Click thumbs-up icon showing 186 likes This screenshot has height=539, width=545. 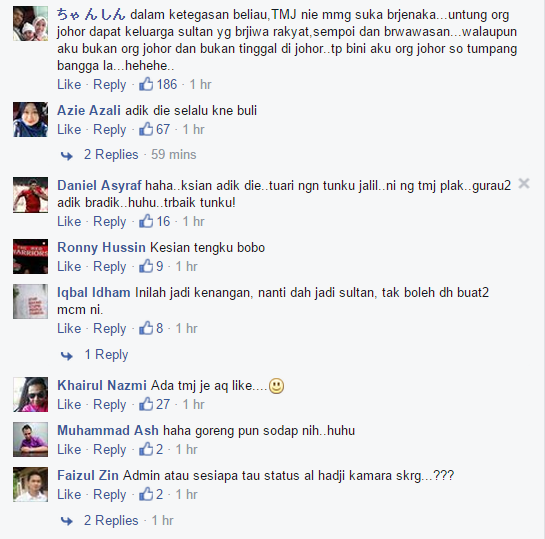coord(146,84)
